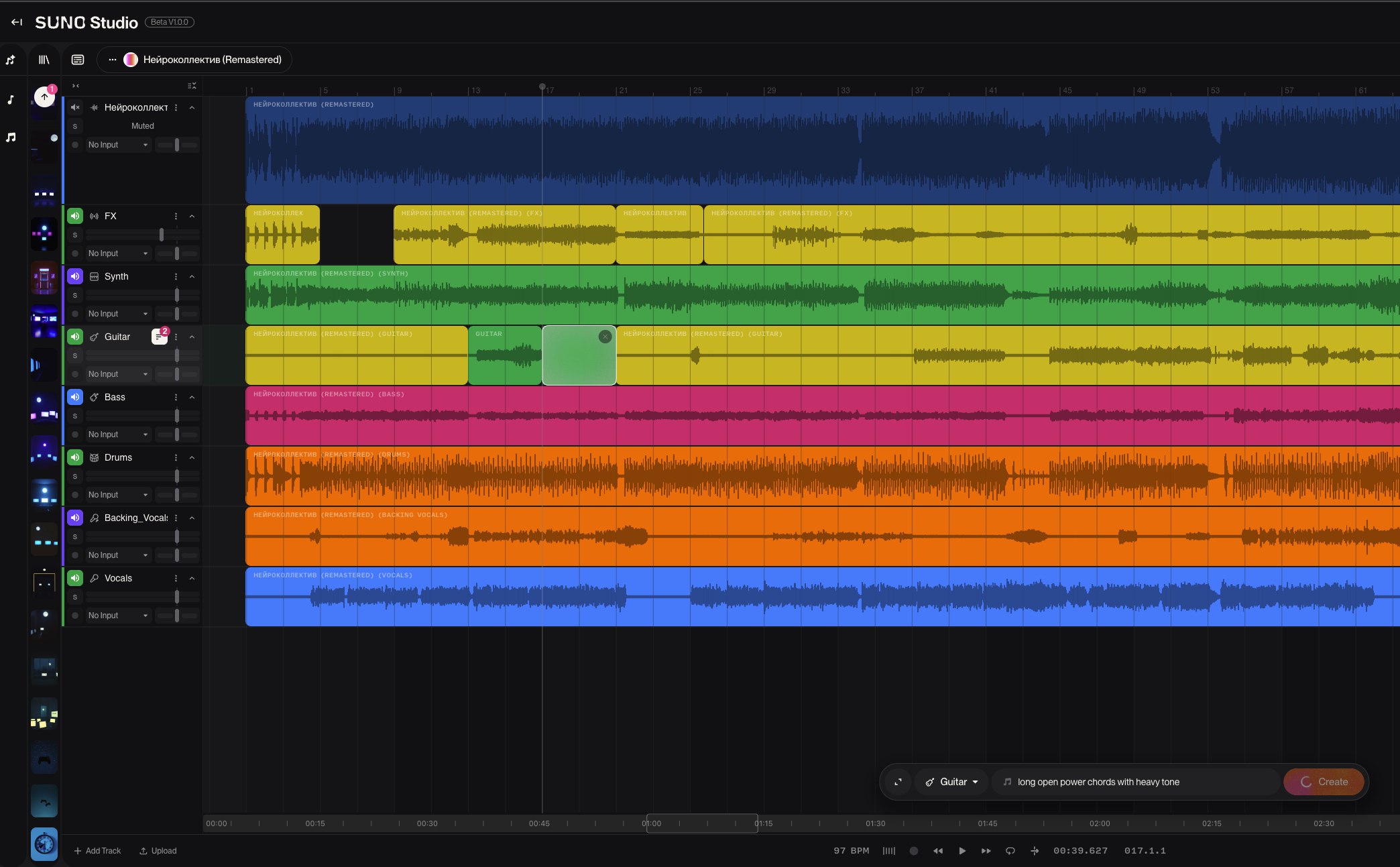Click the record button in transport
Viewport: 1400px width, 867px height.
tap(913, 851)
